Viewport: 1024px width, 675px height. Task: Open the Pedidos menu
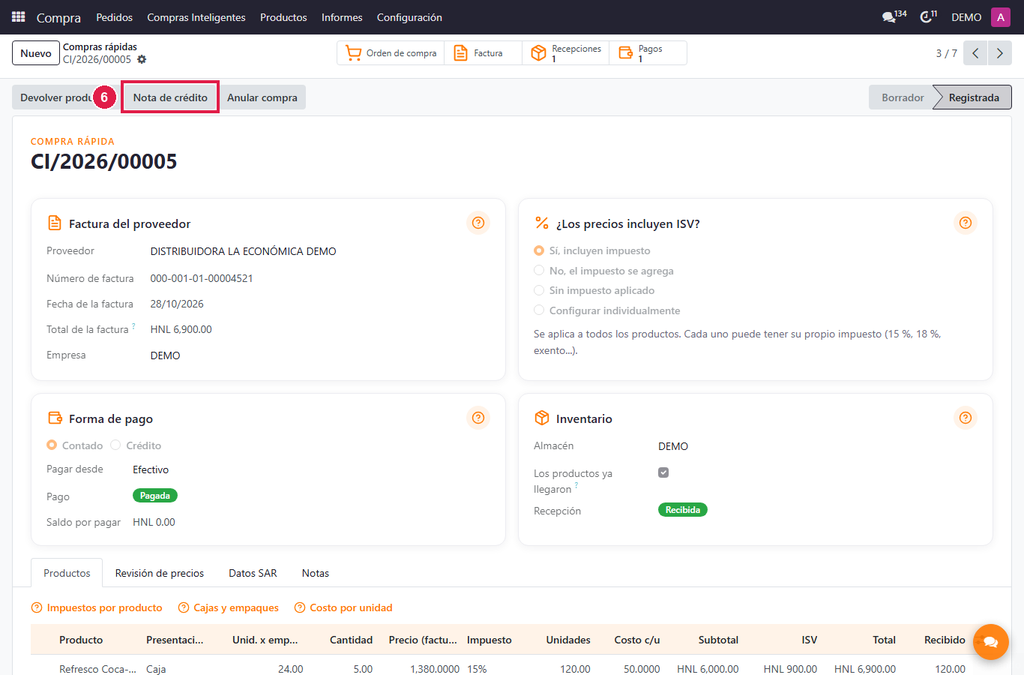tap(114, 17)
